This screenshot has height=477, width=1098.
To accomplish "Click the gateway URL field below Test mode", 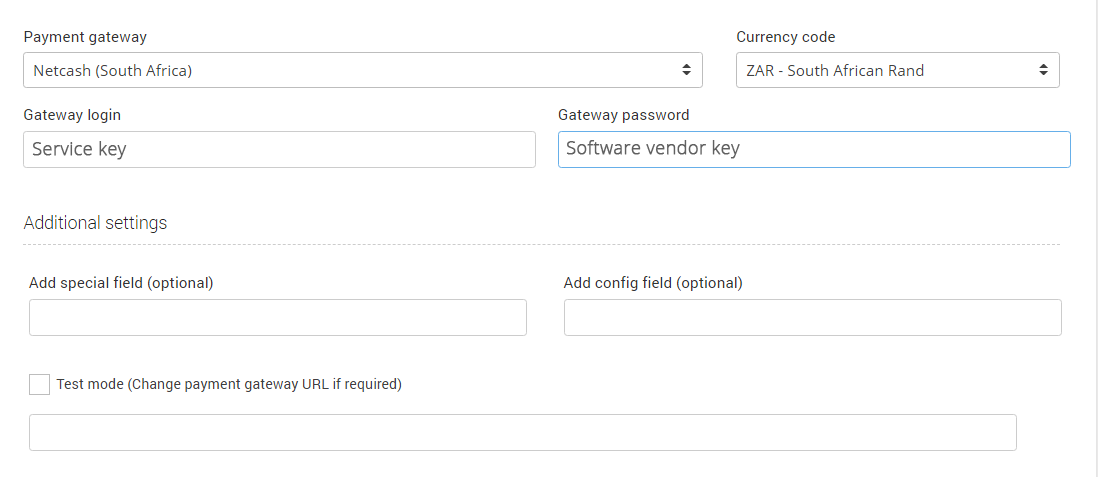I will pyautogui.click(x=522, y=432).
